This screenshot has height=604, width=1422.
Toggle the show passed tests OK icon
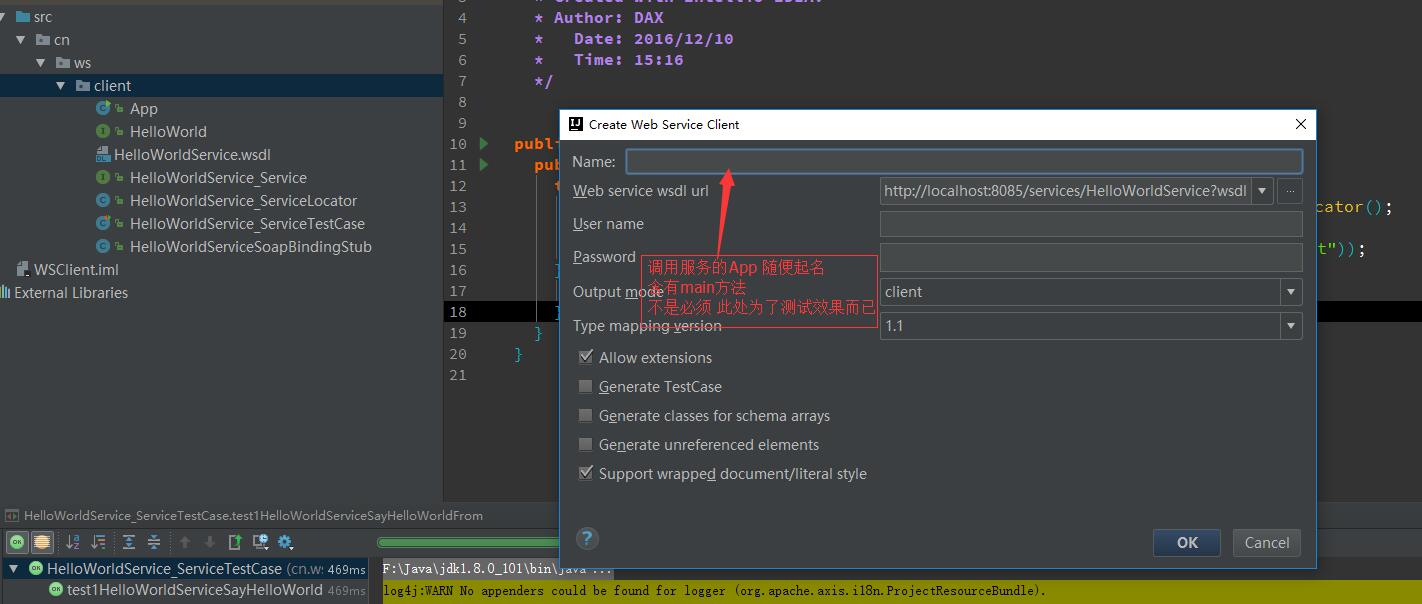click(17, 542)
